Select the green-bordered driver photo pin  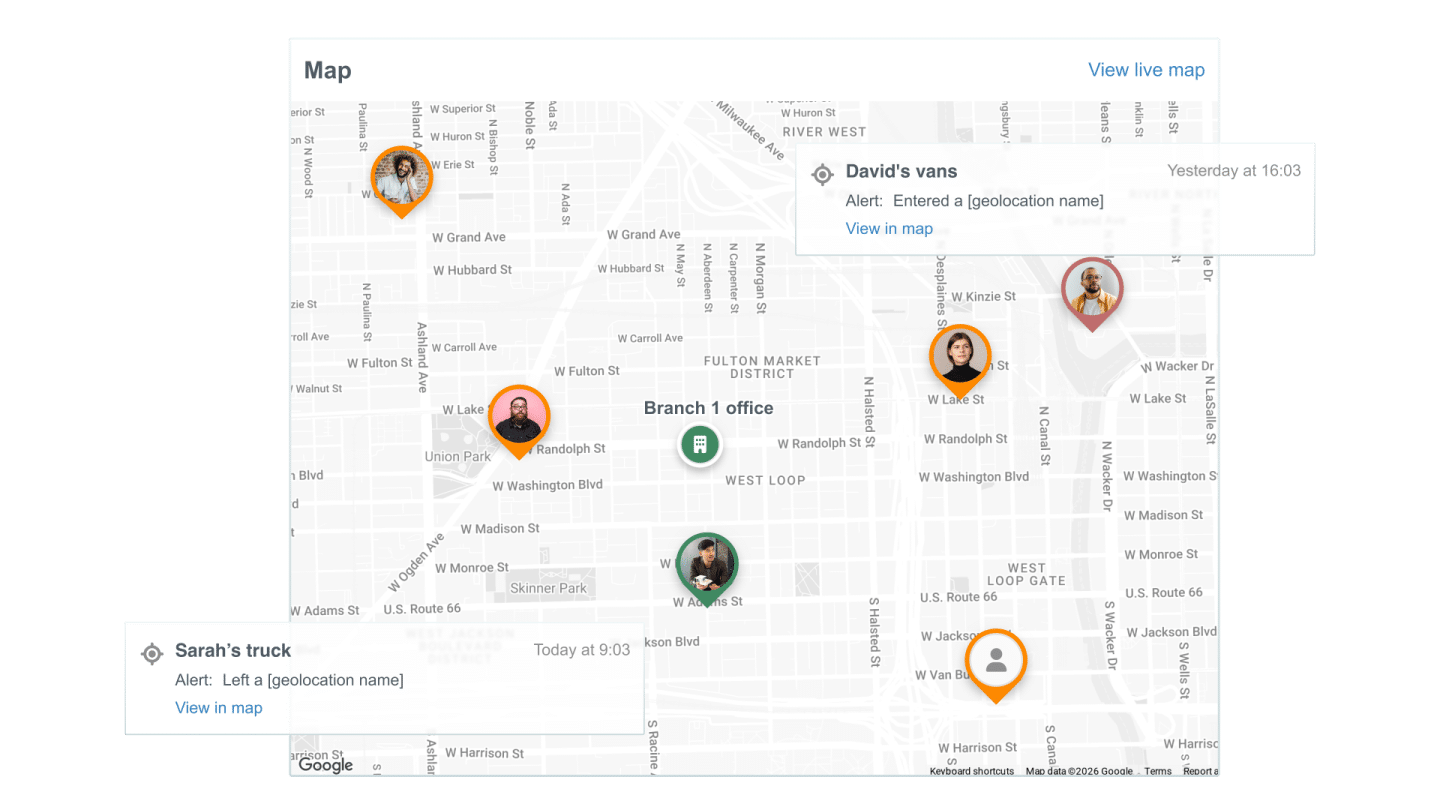pyautogui.click(x=707, y=568)
